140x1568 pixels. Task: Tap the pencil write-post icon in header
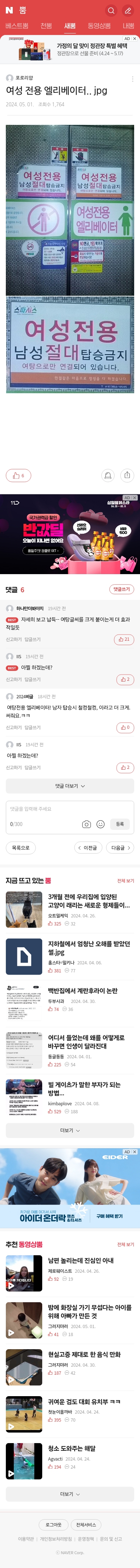coord(128,10)
